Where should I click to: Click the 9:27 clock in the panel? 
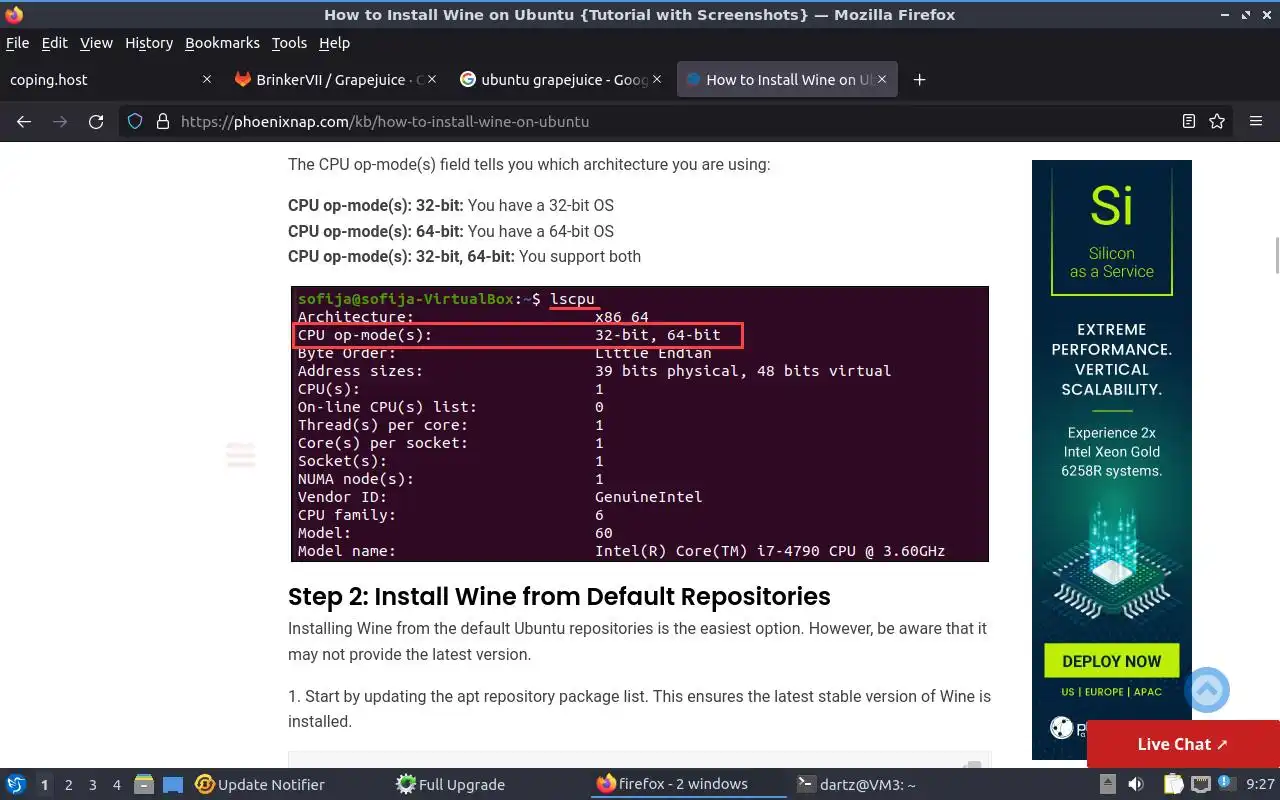[1260, 784]
